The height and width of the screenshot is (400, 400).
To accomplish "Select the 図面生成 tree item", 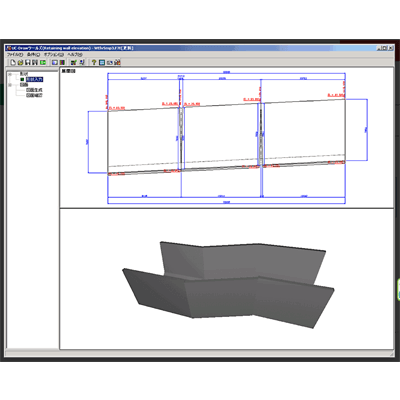I will tap(34, 90).
